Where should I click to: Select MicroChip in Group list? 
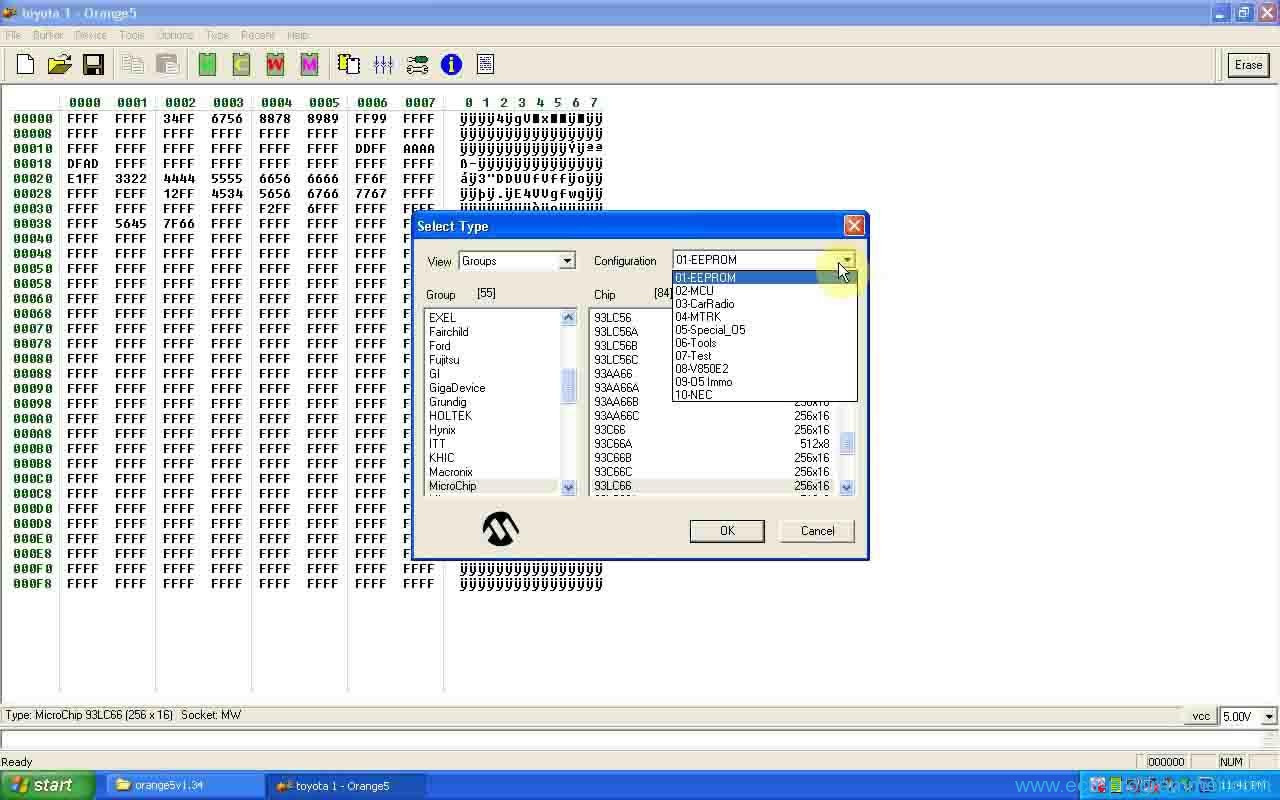pos(492,486)
